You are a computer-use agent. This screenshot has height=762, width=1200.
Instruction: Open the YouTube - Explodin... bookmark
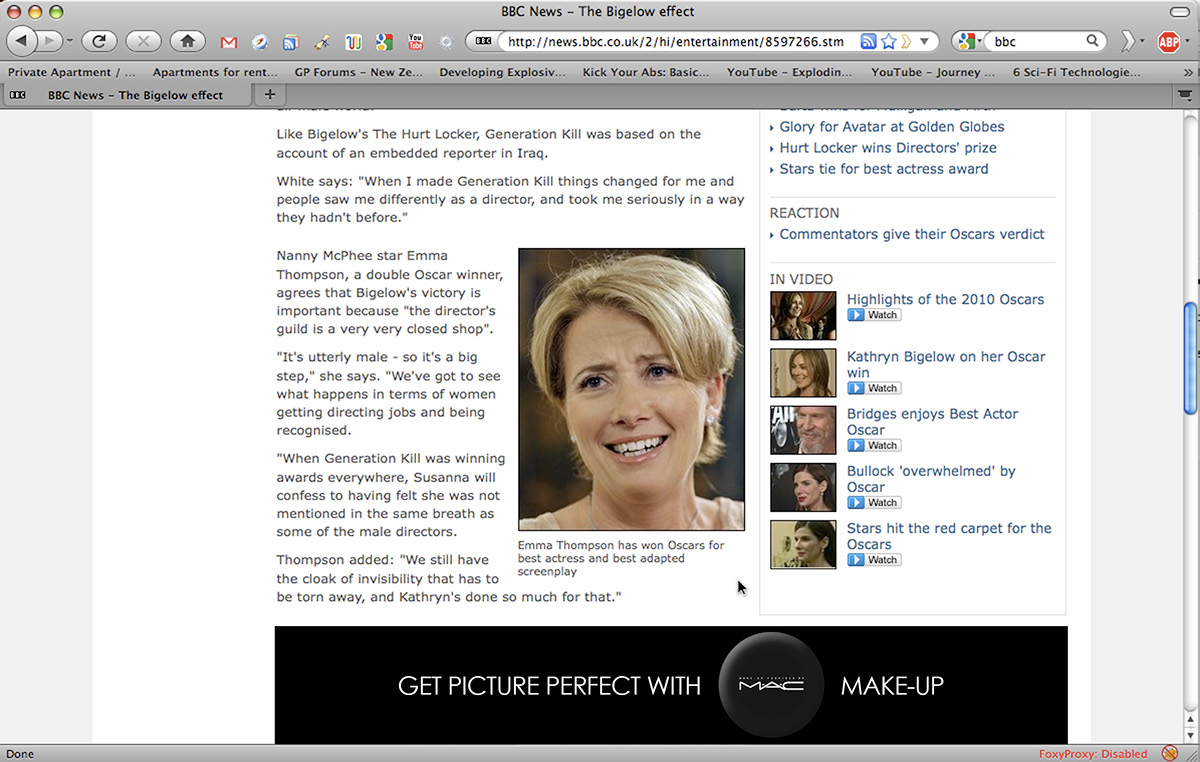coord(790,72)
